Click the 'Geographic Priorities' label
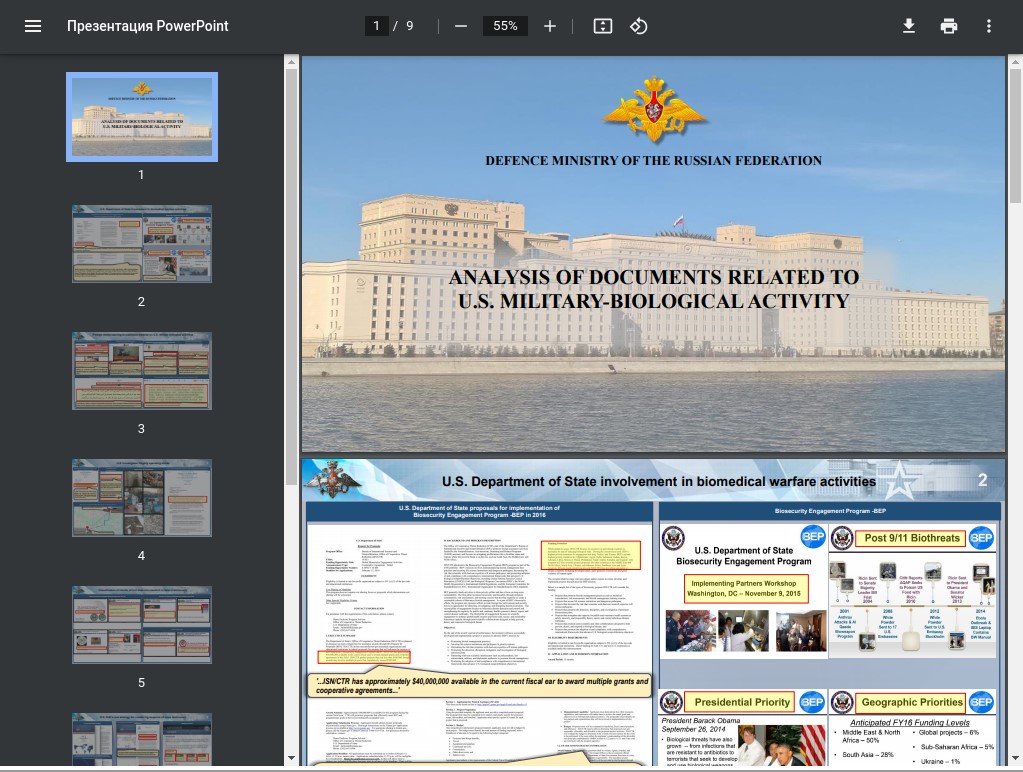1023x772 pixels. tap(912, 702)
